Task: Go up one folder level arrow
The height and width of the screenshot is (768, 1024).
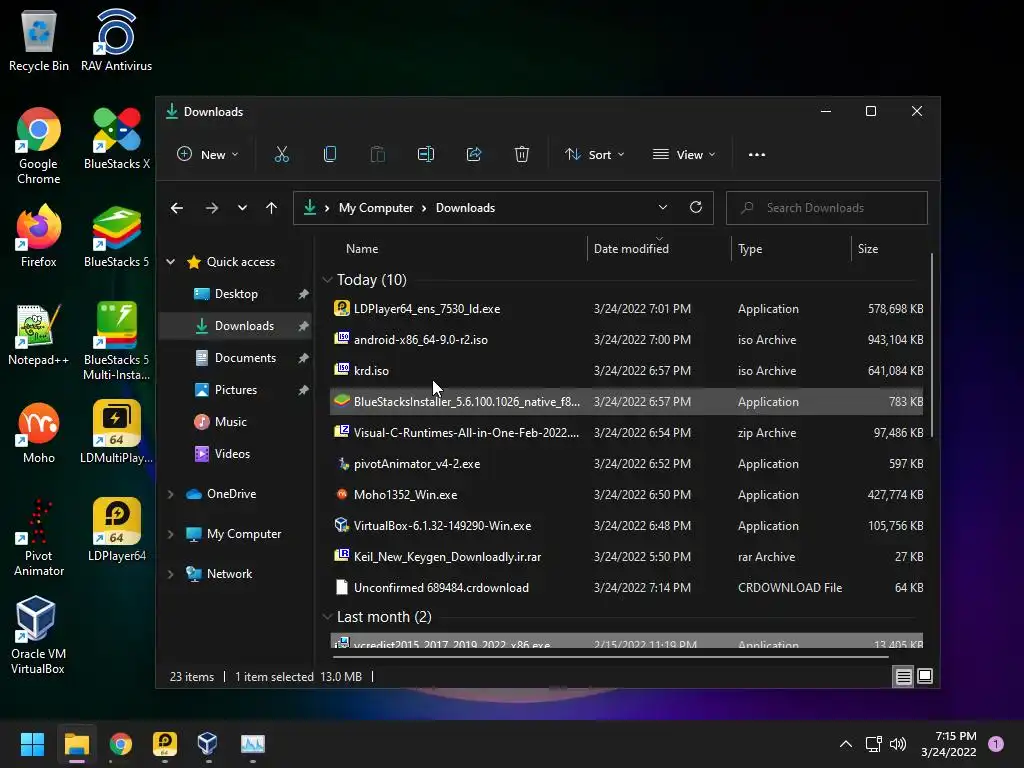Action: [272, 208]
